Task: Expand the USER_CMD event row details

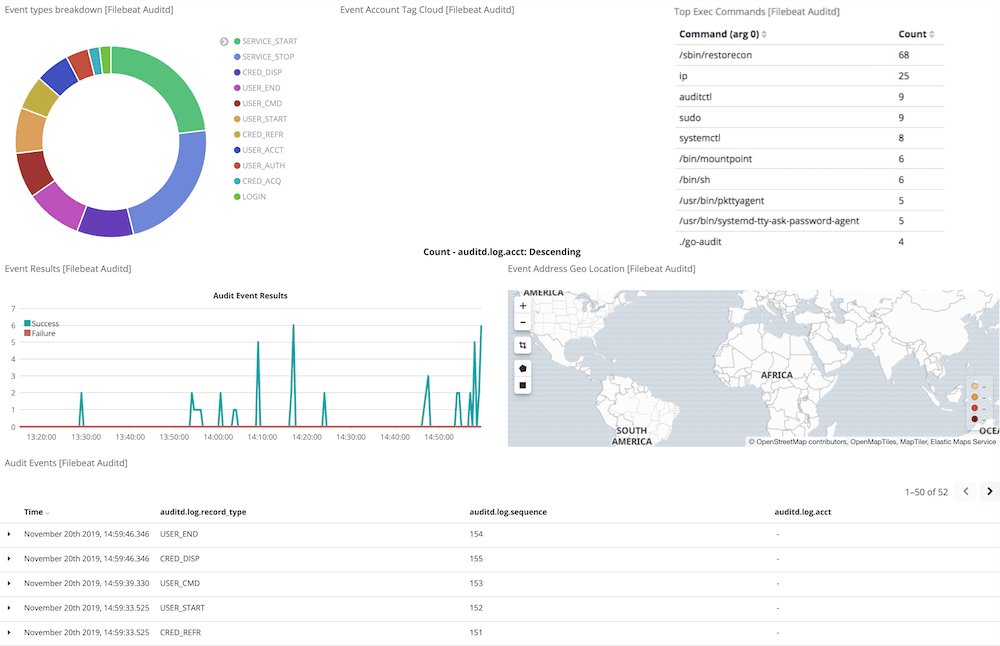Action: pyautogui.click(x=9, y=582)
